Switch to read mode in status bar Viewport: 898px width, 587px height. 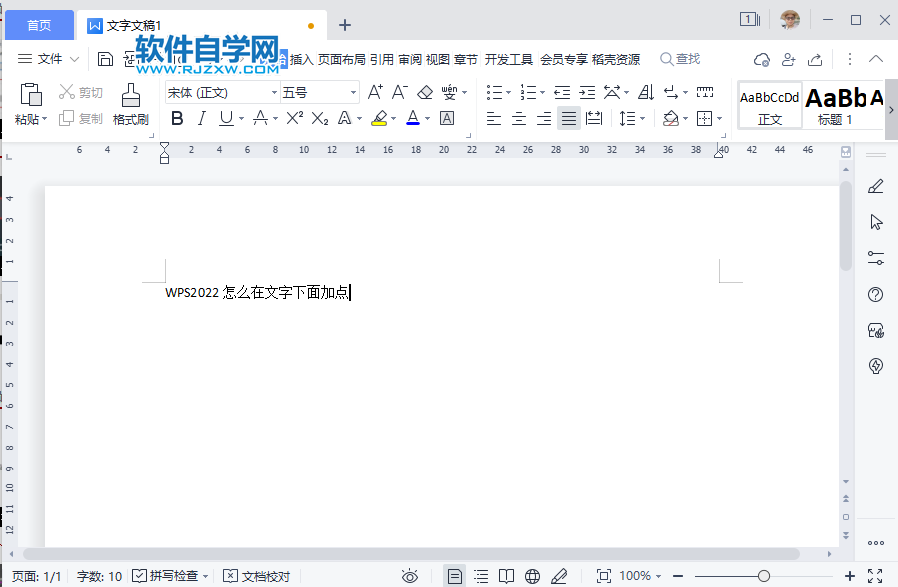tap(505, 576)
